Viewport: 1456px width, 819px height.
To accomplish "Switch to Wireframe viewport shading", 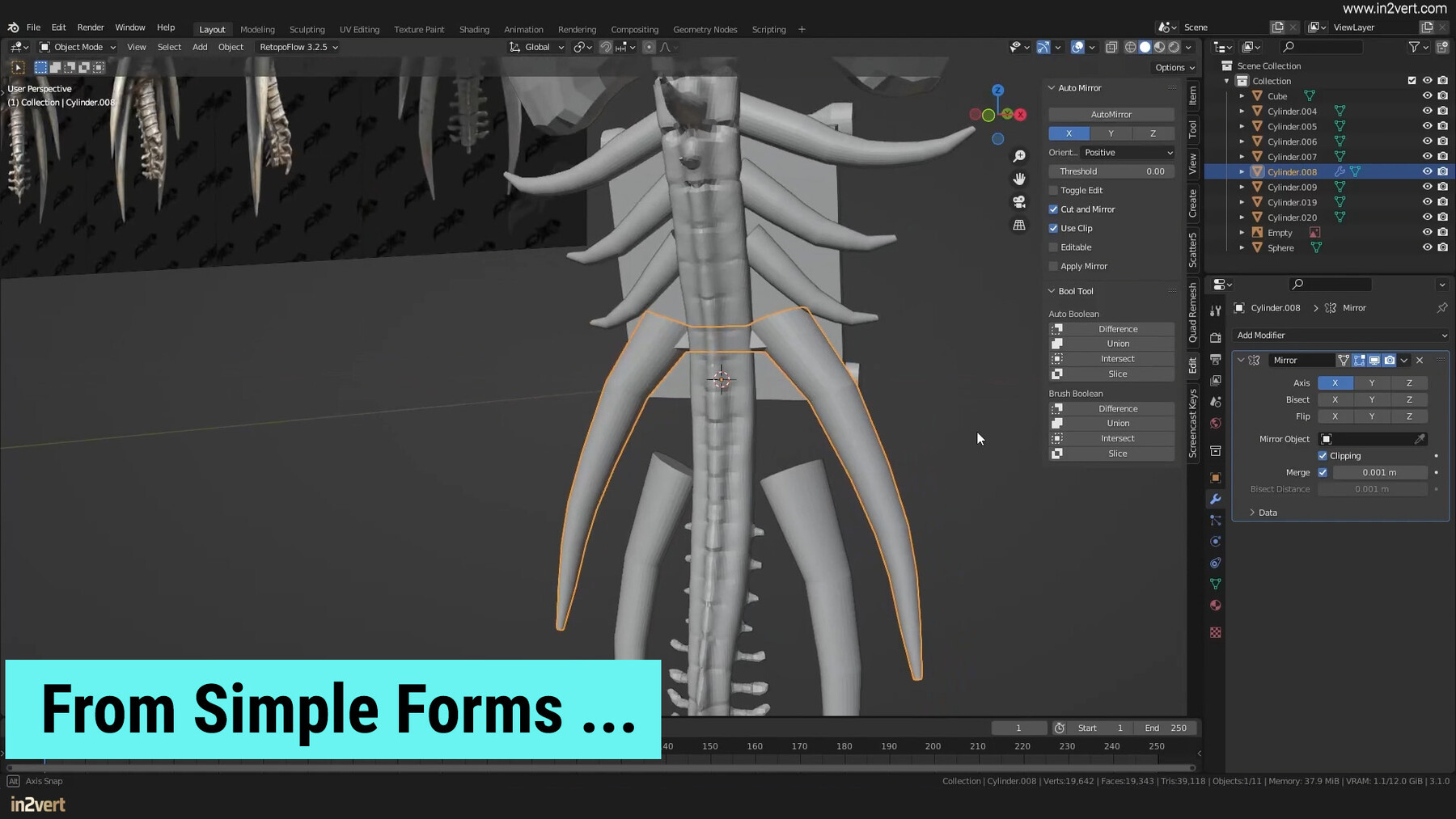I will pyautogui.click(x=1130, y=47).
